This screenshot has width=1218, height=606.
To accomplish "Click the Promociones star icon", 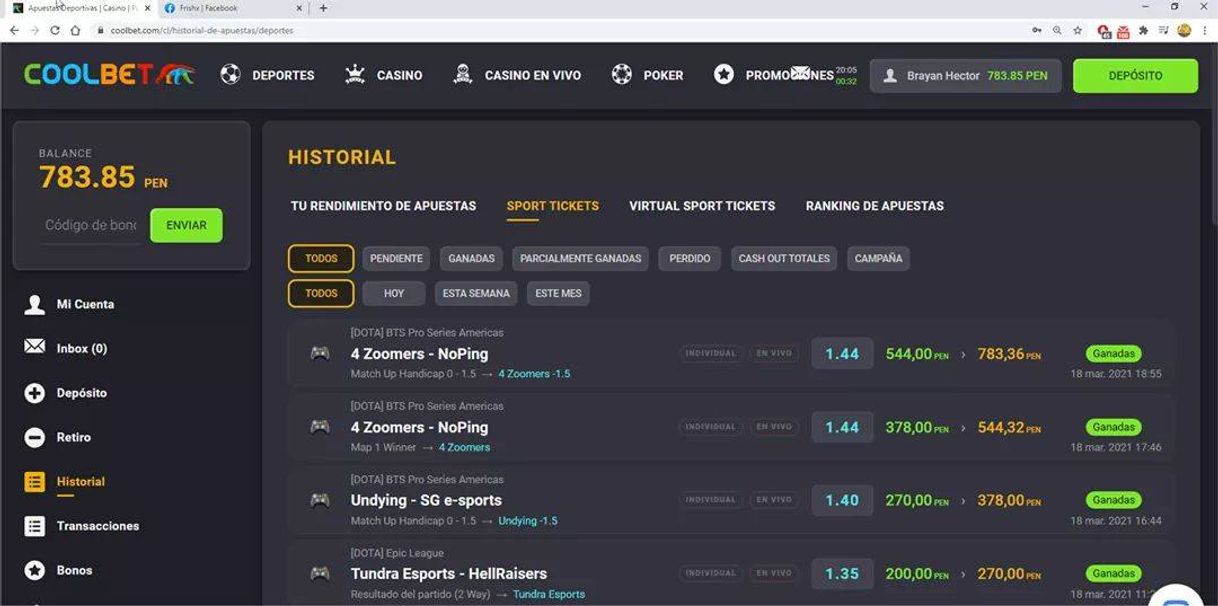I will tap(724, 75).
